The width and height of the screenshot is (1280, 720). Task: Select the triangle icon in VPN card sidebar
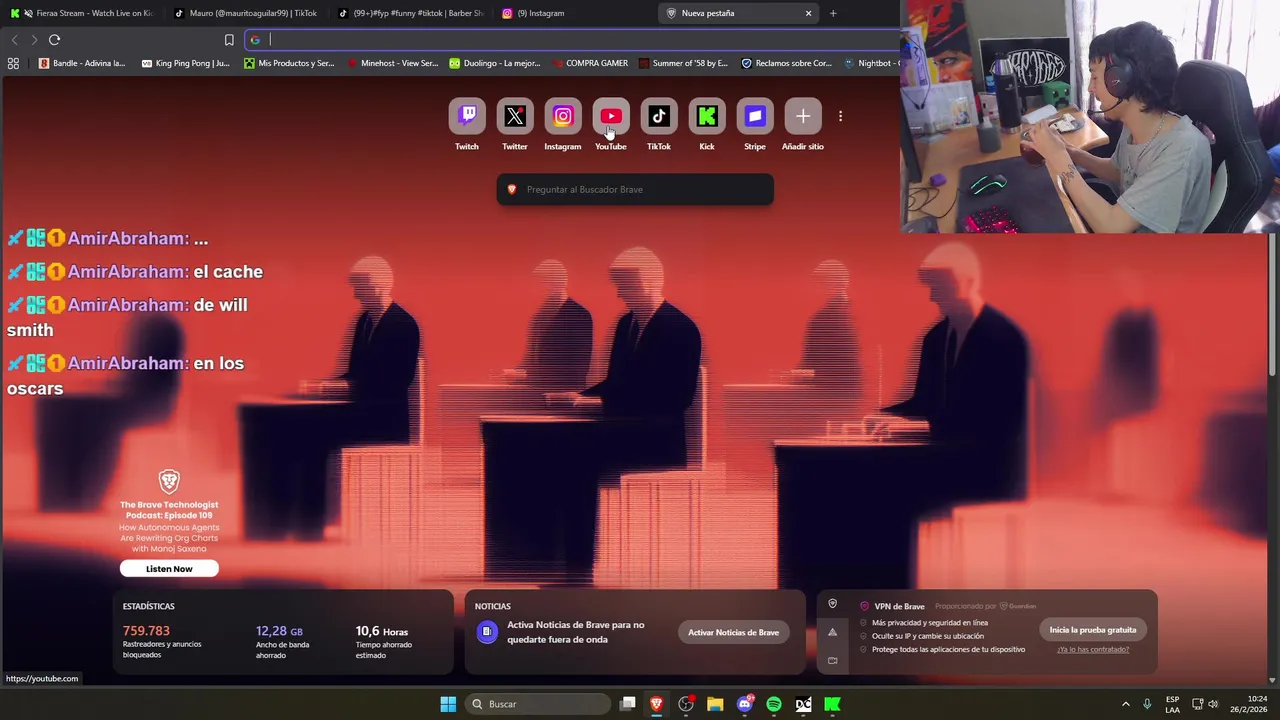coord(832,632)
